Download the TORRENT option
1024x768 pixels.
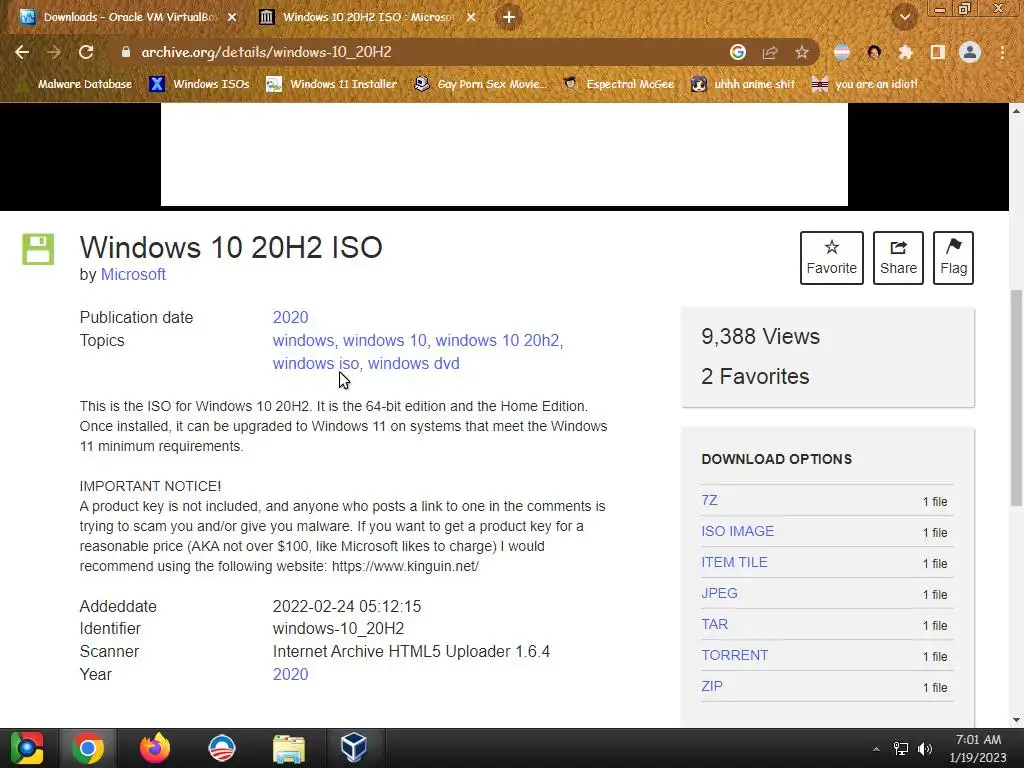pyautogui.click(x=734, y=655)
